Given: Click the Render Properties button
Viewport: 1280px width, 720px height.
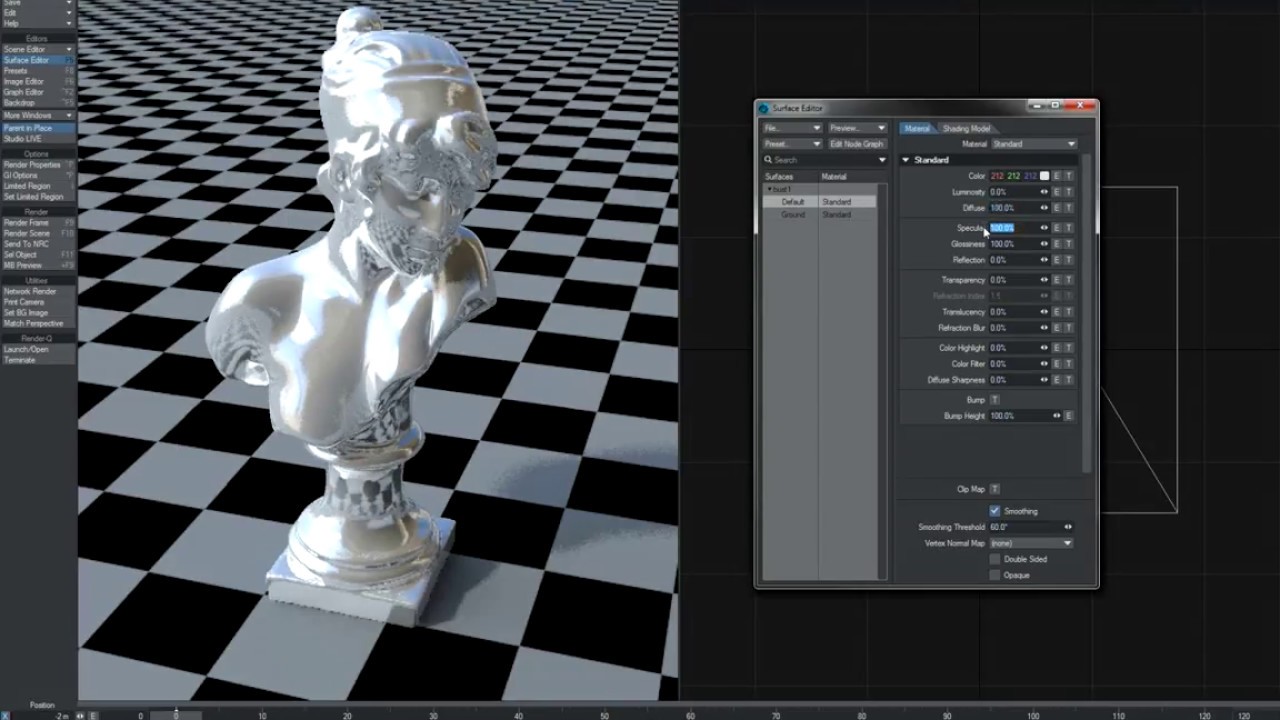Looking at the screenshot, I should click(39, 165).
